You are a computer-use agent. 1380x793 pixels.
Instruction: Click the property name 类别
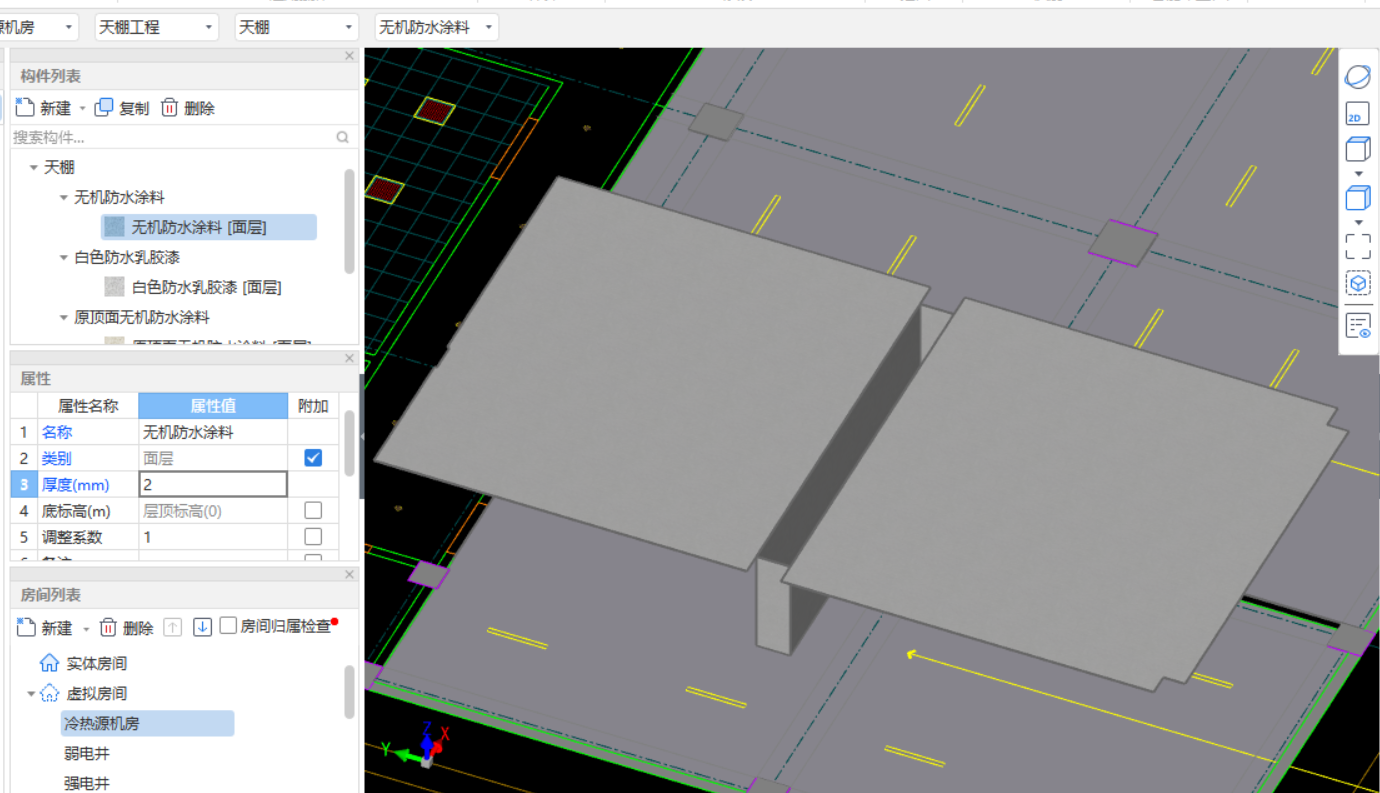(x=57, y=458)
